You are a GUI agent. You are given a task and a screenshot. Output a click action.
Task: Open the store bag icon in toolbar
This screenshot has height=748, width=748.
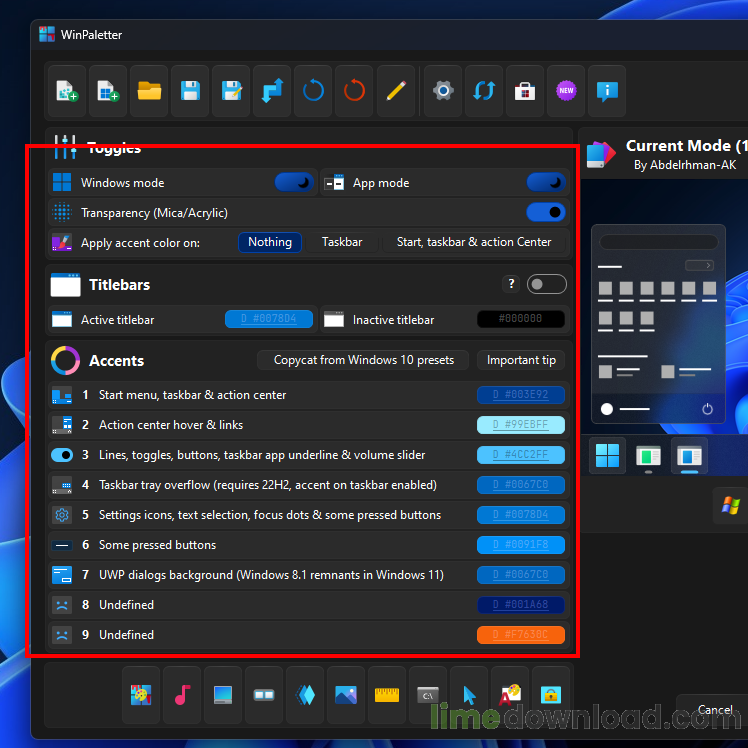pos(524,91)
